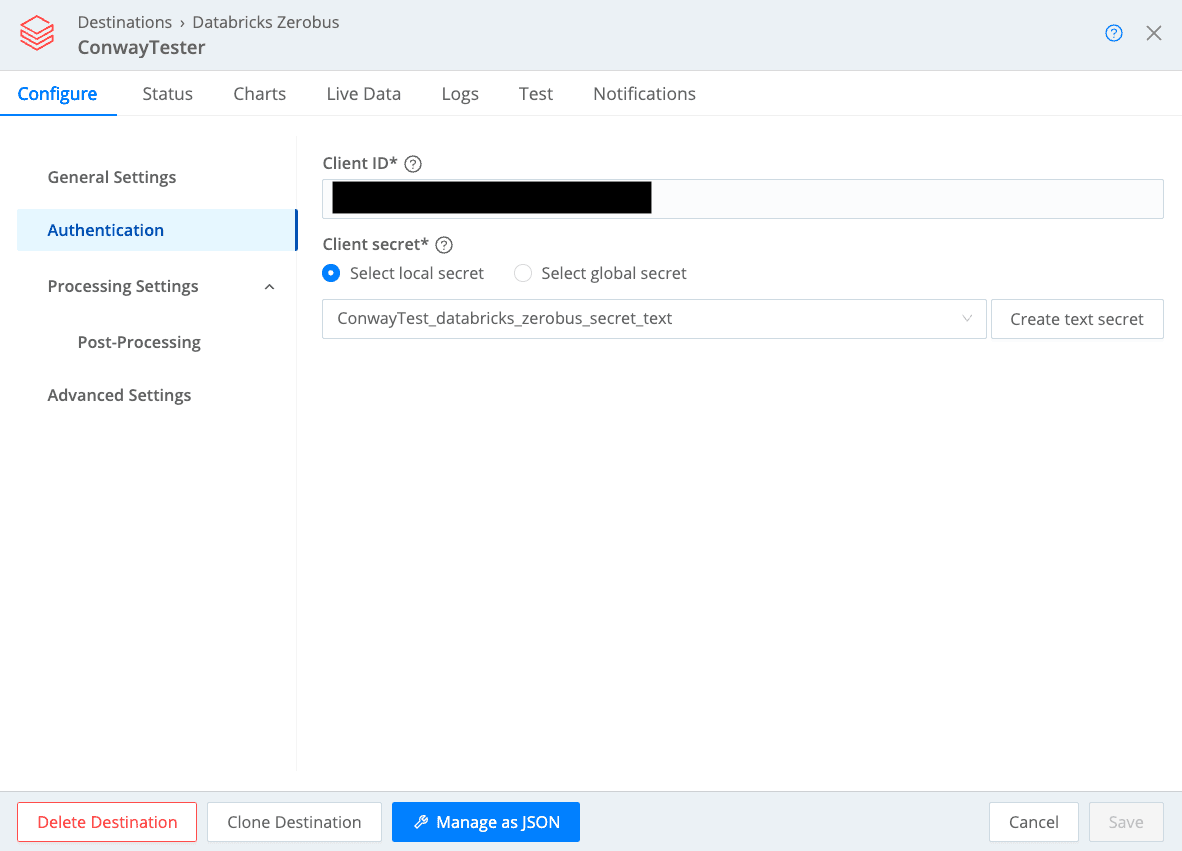
Task: Select the local secret radio option
Action: pyautogui.click(x=331, y=273)
